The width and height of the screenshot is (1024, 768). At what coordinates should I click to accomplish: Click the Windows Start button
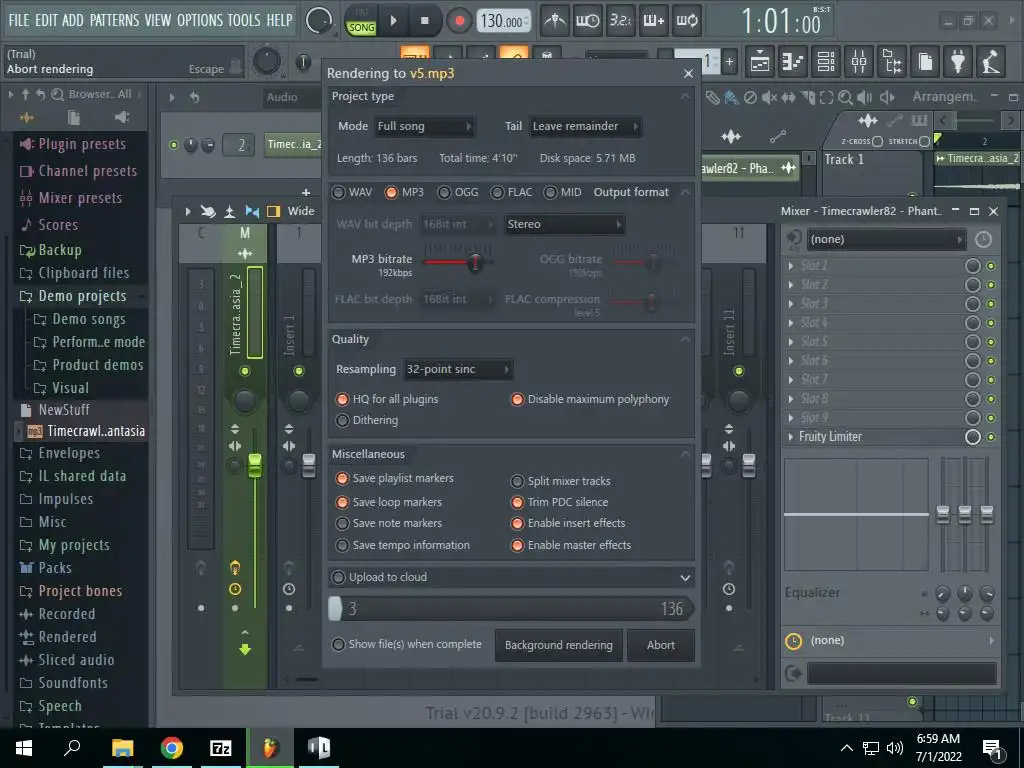click(24, 748)
